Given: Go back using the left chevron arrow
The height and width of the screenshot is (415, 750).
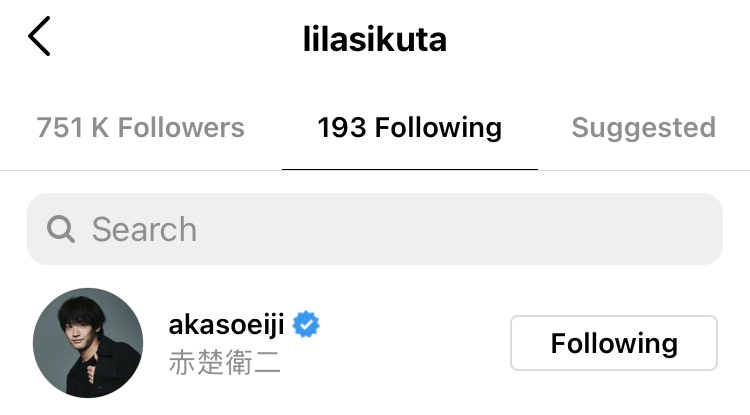Looking at the screenshot, I should coord(39,36).
